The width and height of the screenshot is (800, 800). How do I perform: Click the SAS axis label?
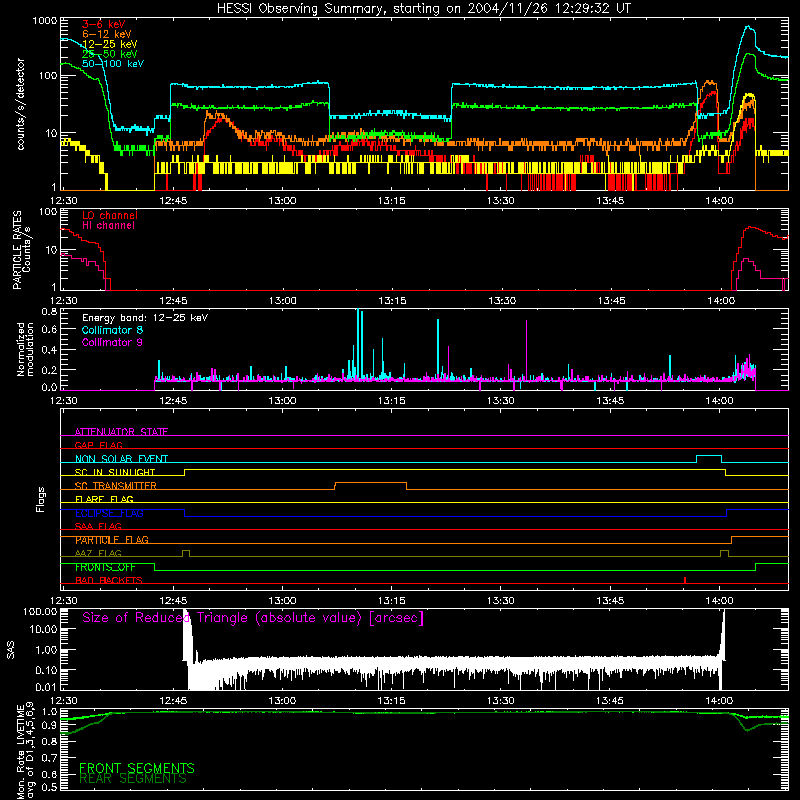pos(10,650)
